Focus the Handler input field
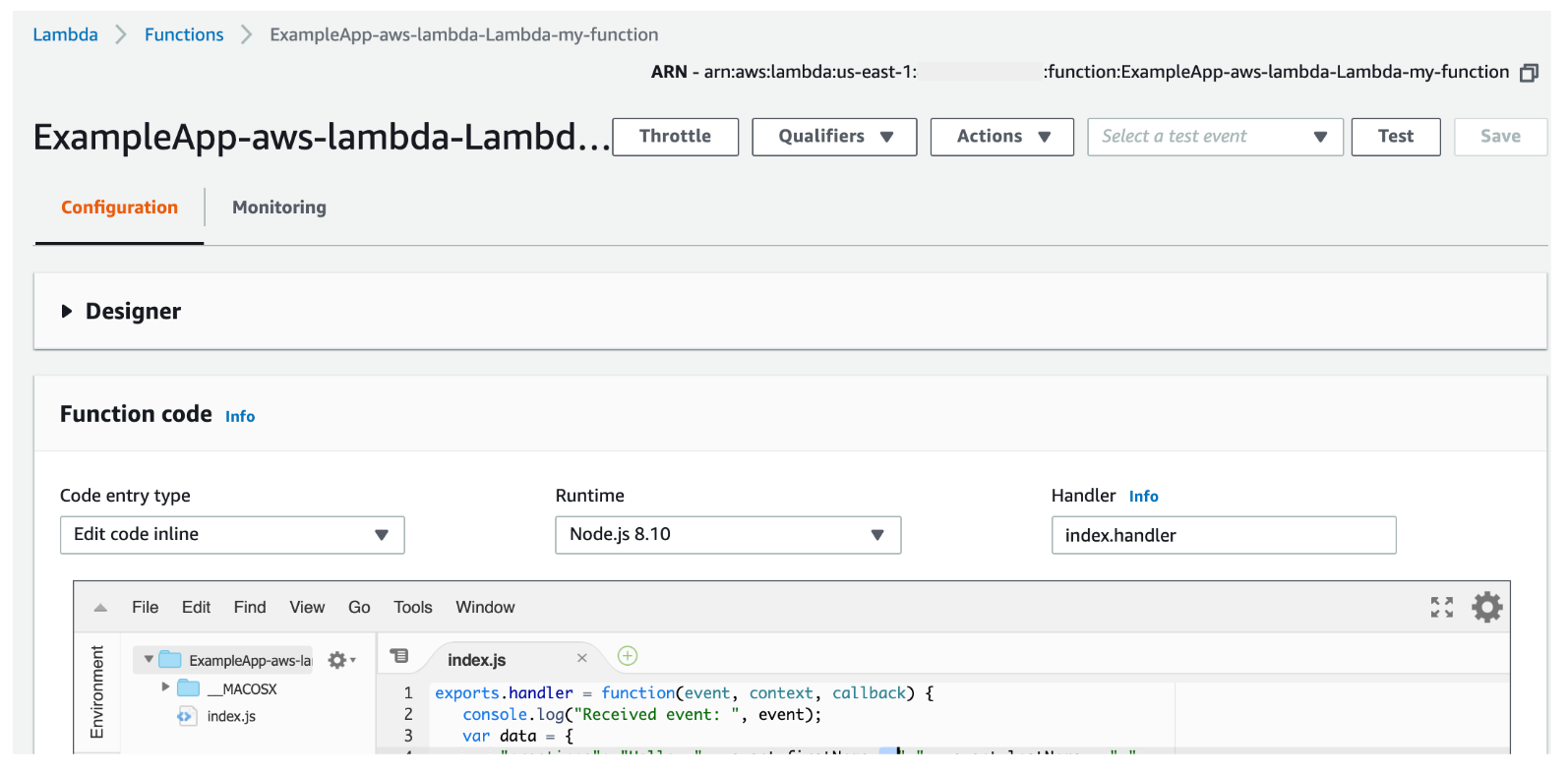 click(x=1224, y=535)
